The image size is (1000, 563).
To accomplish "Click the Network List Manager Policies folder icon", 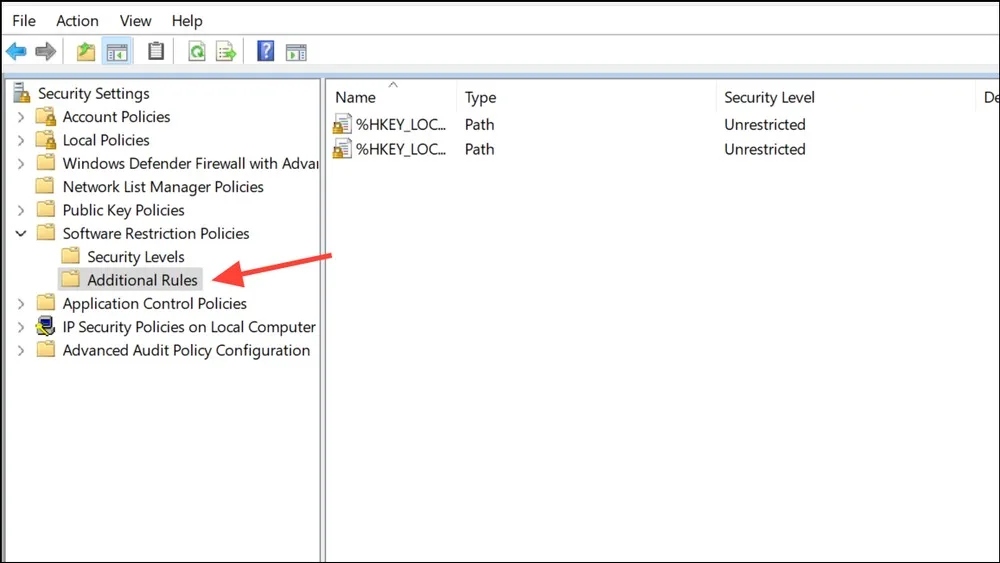I will pyautogui.click(x=45, y=186).
